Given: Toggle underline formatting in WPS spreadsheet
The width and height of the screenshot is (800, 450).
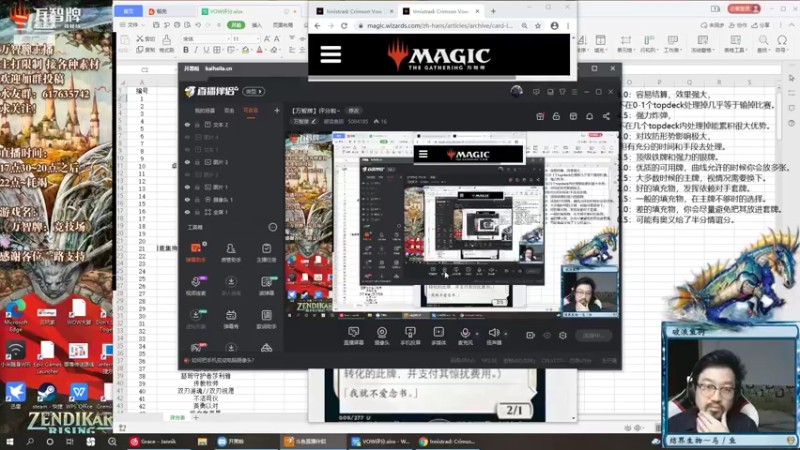Looking at the screenshot, I should click(x=206, y=50).
